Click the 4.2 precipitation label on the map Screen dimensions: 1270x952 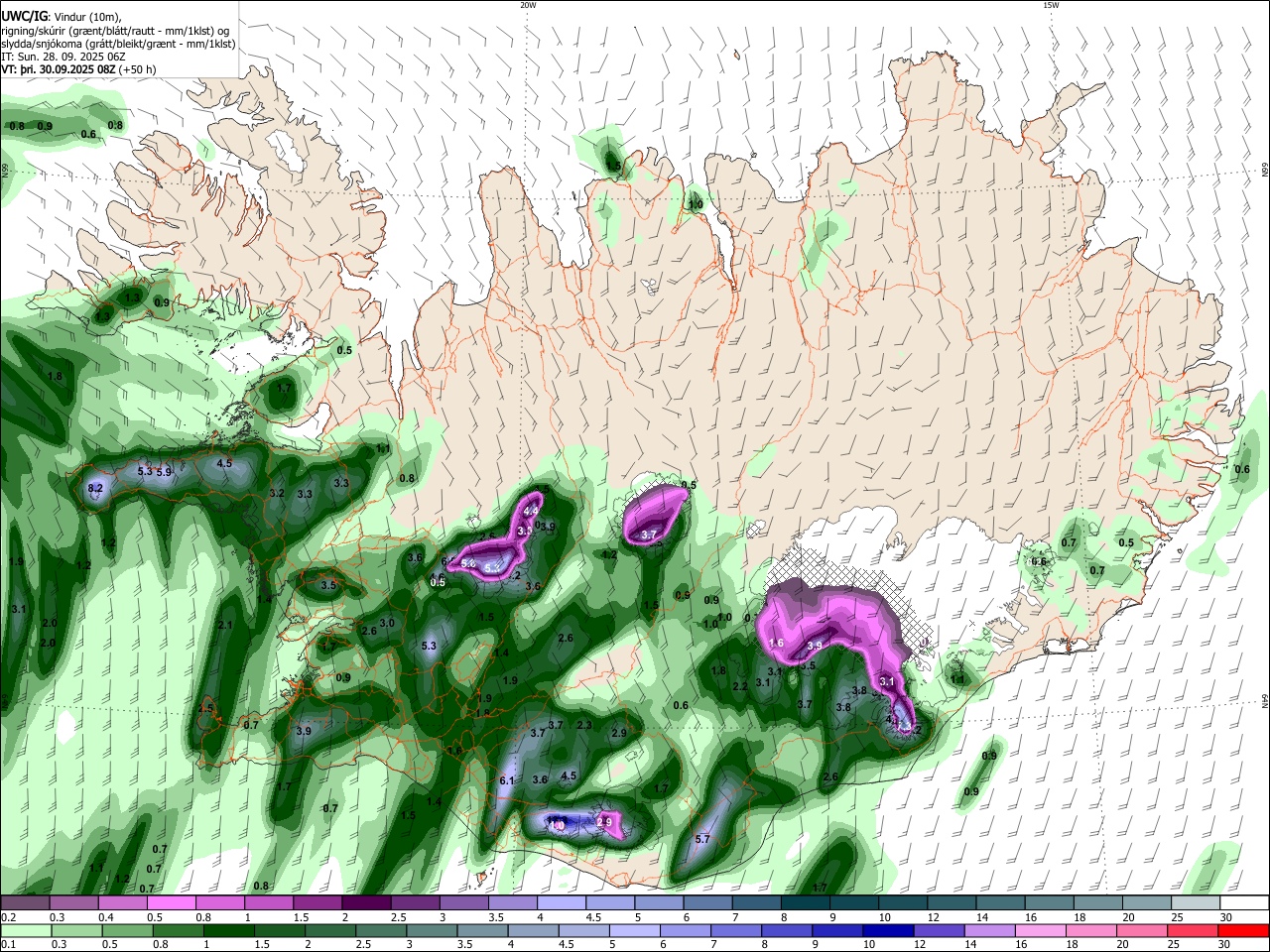coord(609,554)
